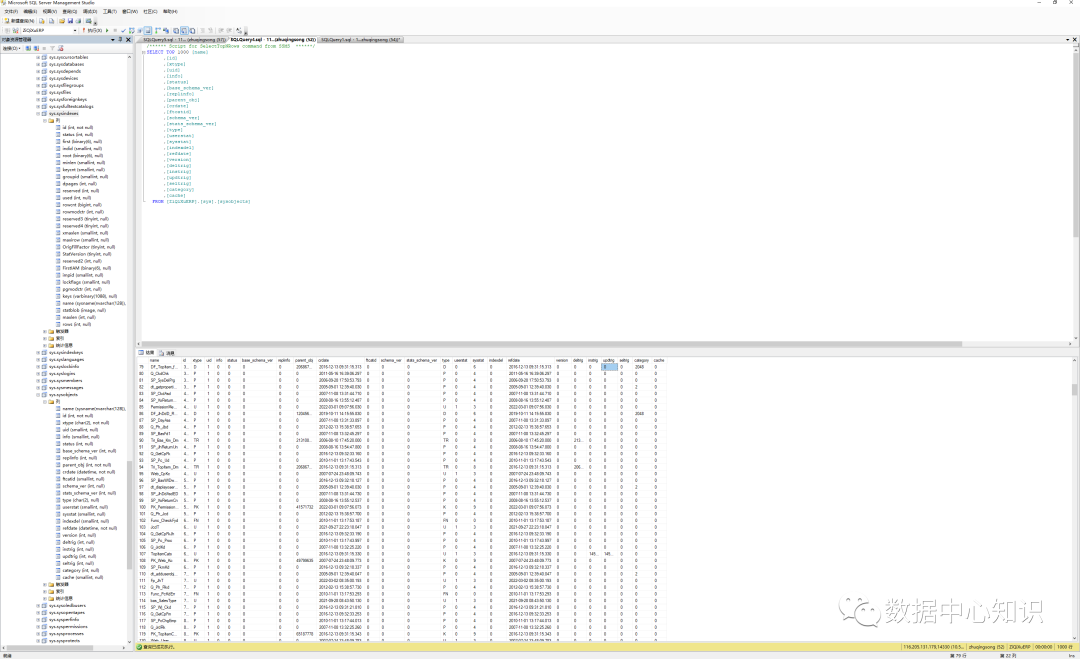Click the Specify Values for Template Parameters icon
Image resolution: width=1080 pixels, height=659 pixels.
tap(239, 30)
